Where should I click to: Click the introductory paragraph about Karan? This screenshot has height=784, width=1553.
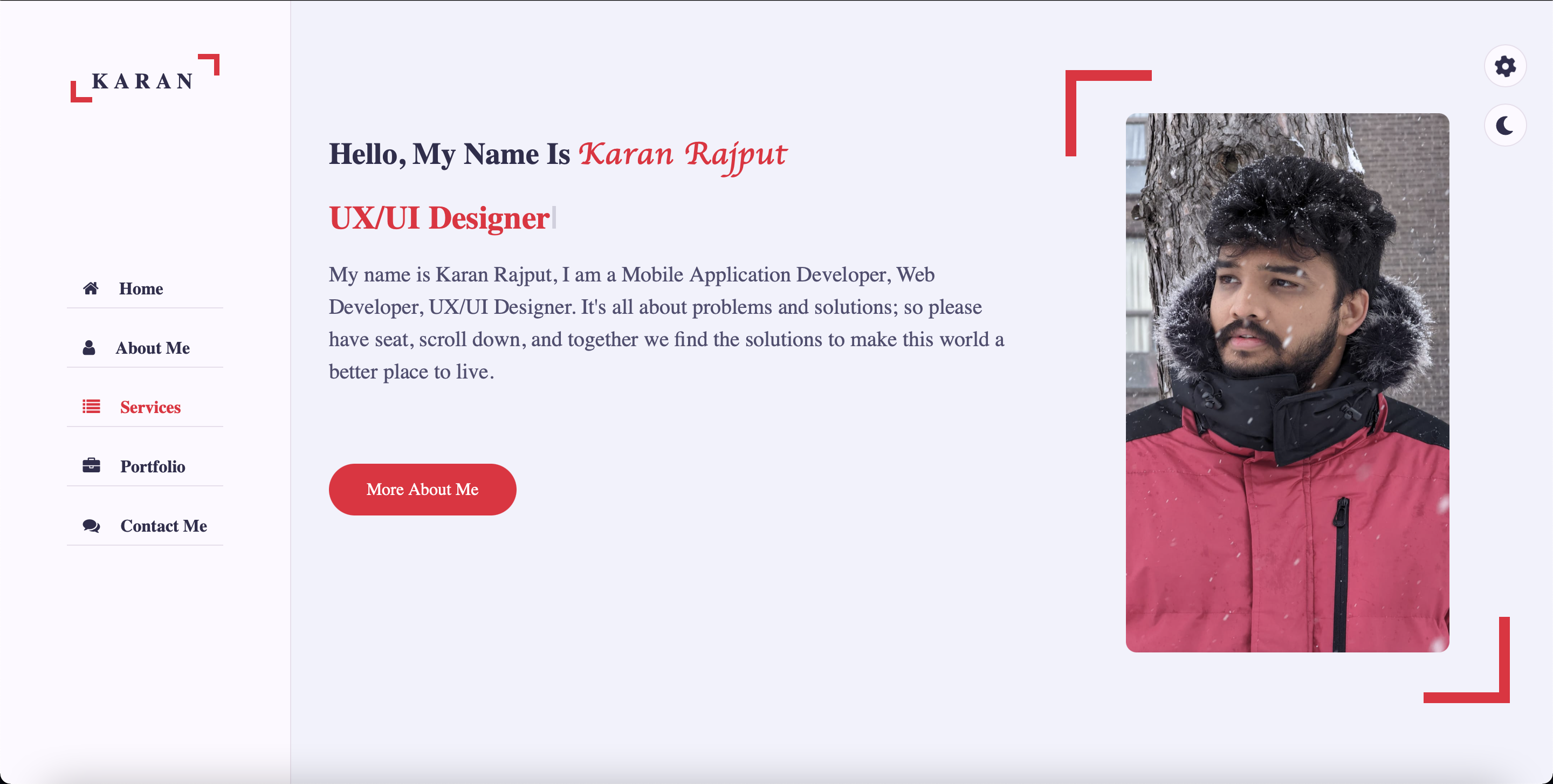point(666,323)
